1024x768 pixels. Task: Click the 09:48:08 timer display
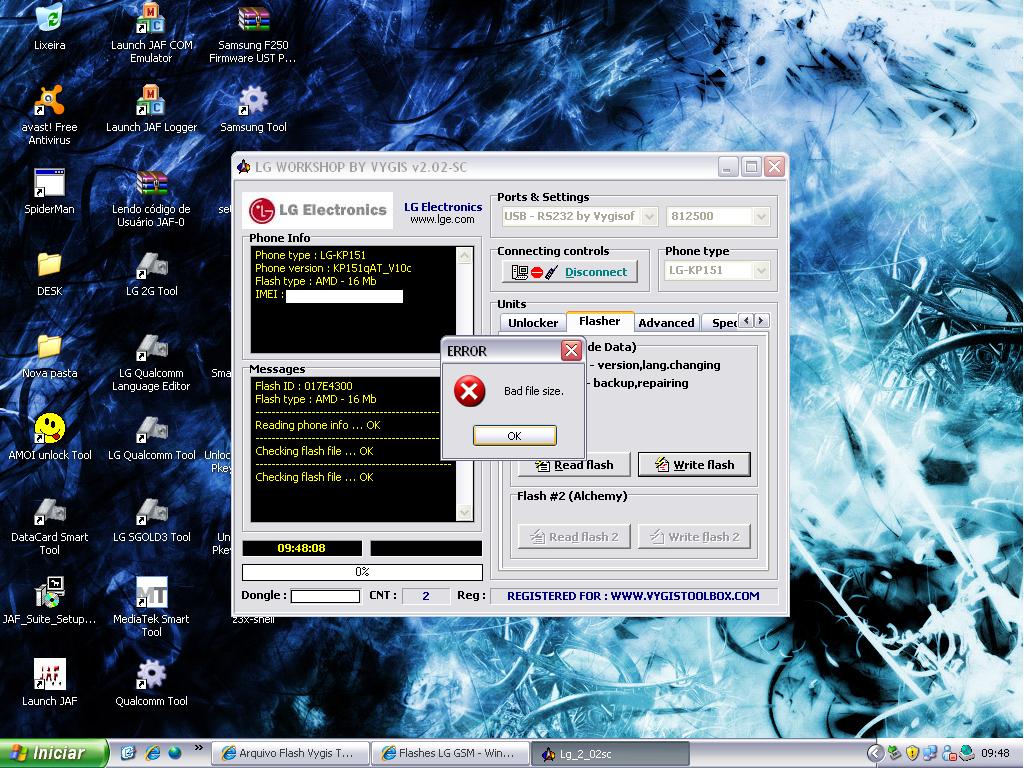coord(302,548)
